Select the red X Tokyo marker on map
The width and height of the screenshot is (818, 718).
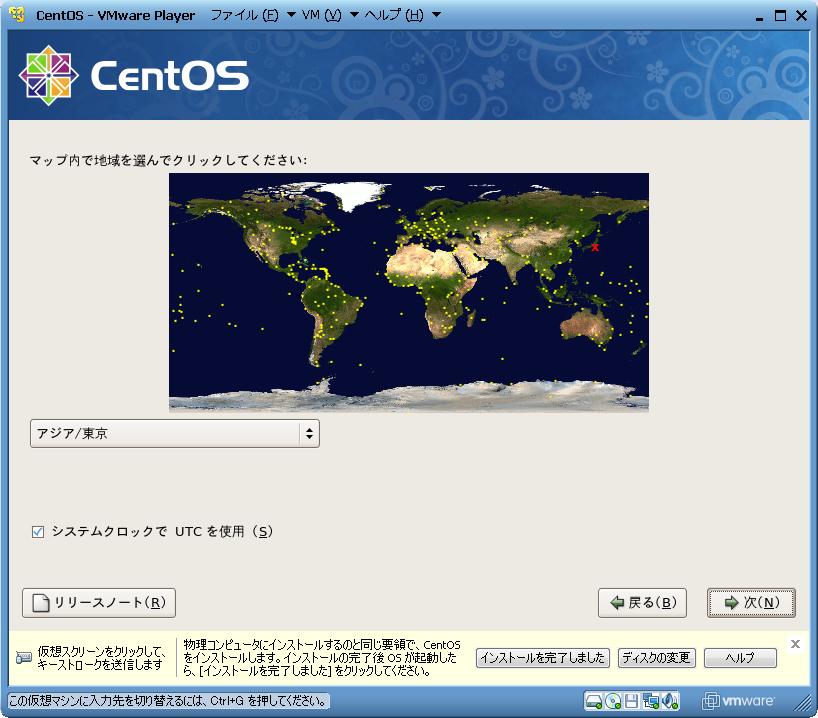coord(595,246)
